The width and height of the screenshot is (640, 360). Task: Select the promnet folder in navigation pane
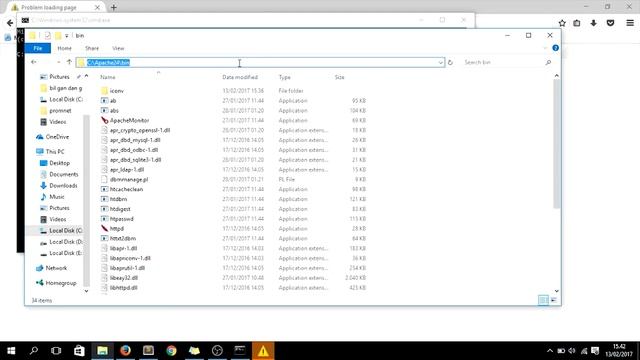(56, 111)
